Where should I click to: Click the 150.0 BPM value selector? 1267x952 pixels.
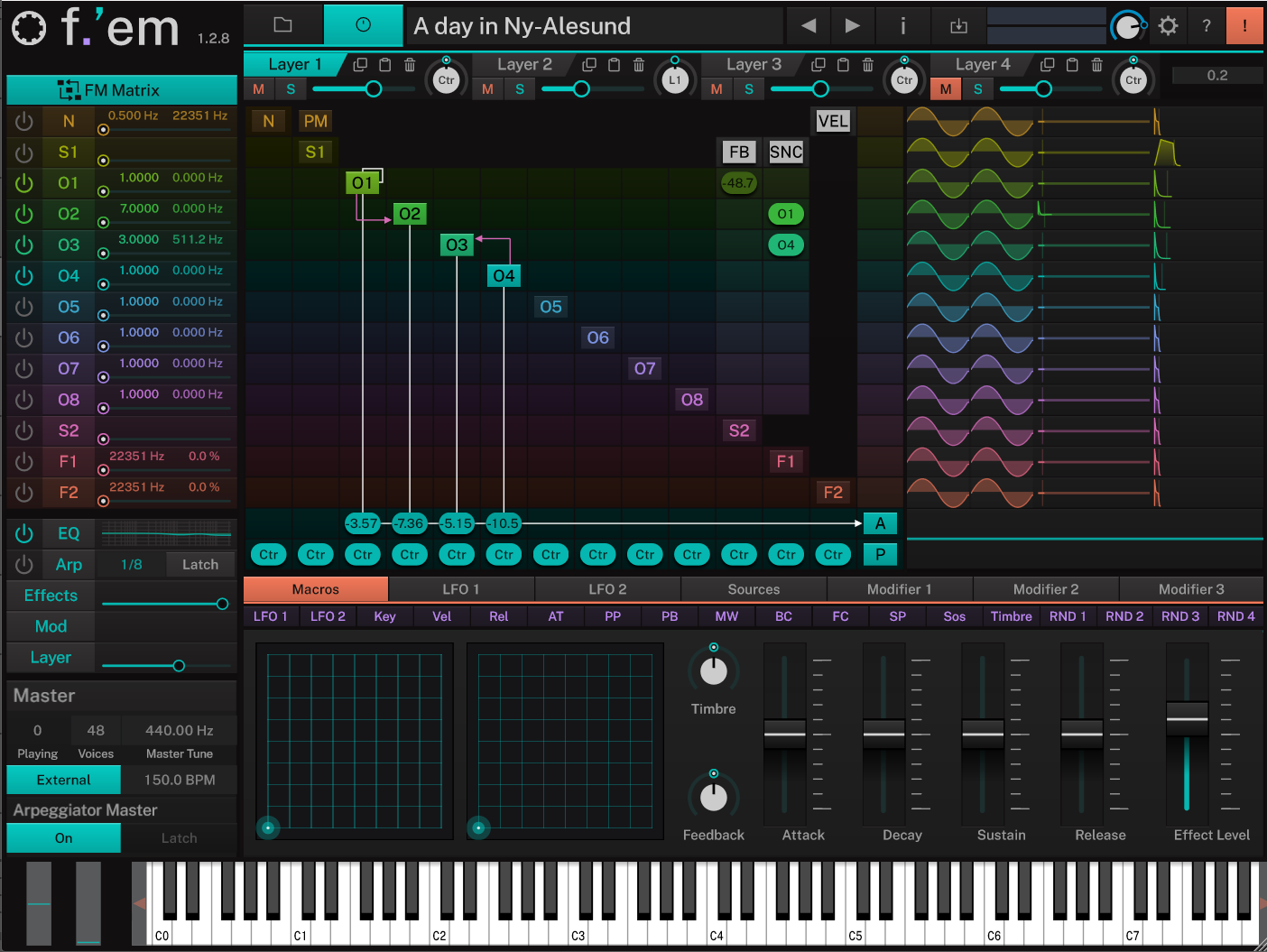coord(179,779)
